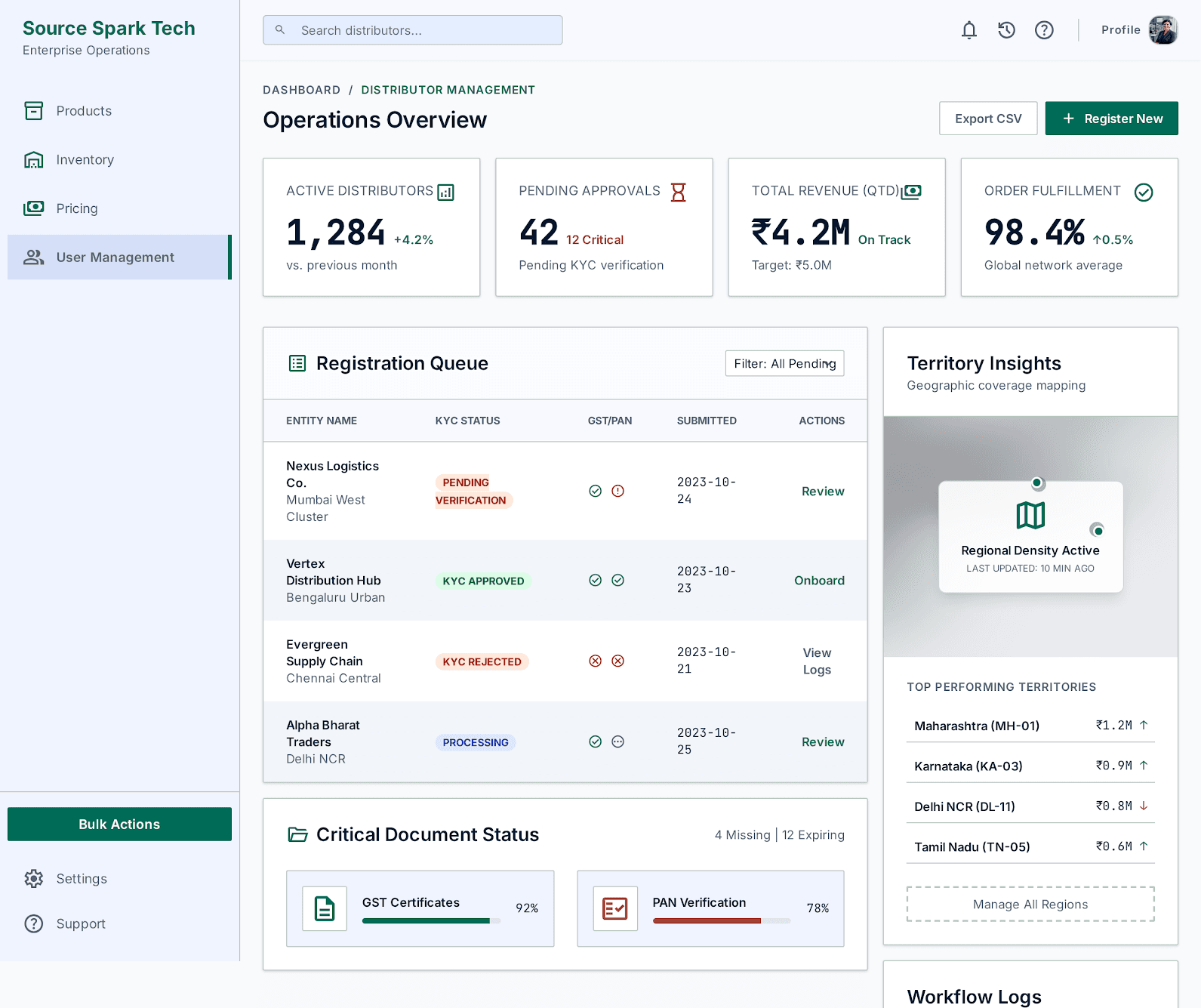Click the Regional Density map icon
Screen dimensions: 1201x1008
(x=1030, y=516)
